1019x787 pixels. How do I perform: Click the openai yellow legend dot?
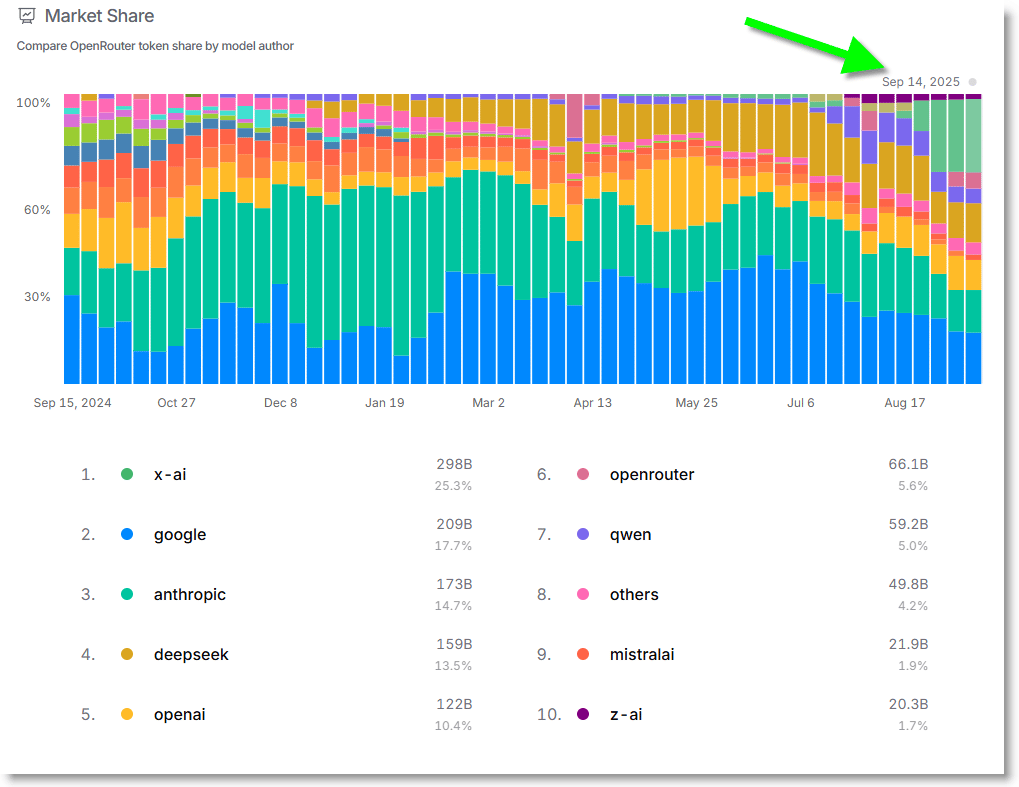(x=127, y=714)
